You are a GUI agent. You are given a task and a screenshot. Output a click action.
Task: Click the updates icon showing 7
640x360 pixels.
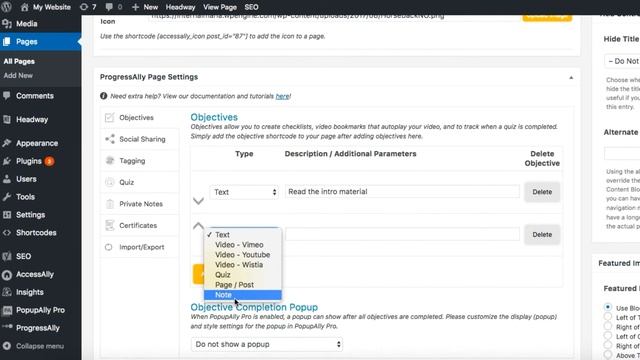click(x=84, y=7)
